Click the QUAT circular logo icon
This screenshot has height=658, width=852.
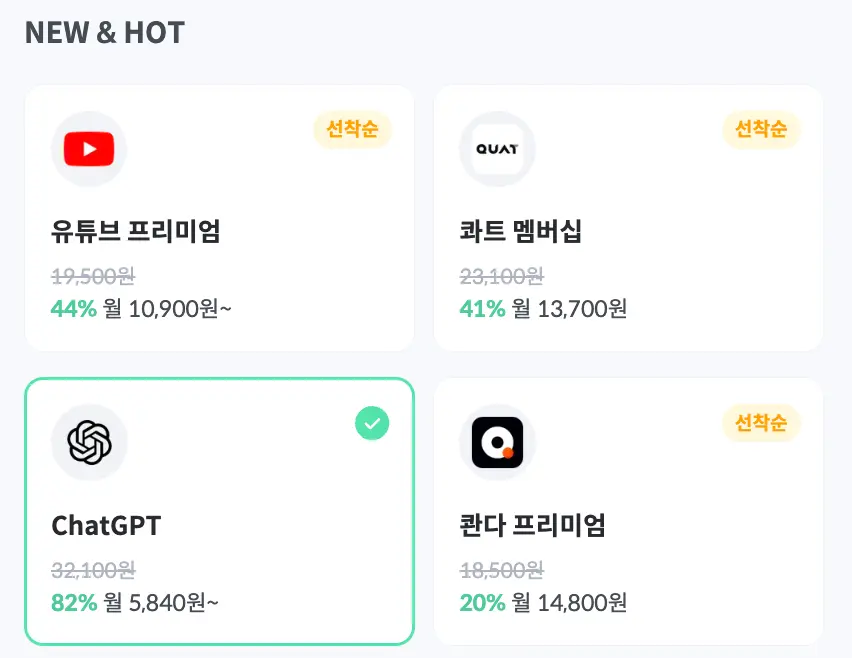tap(497, 148)
